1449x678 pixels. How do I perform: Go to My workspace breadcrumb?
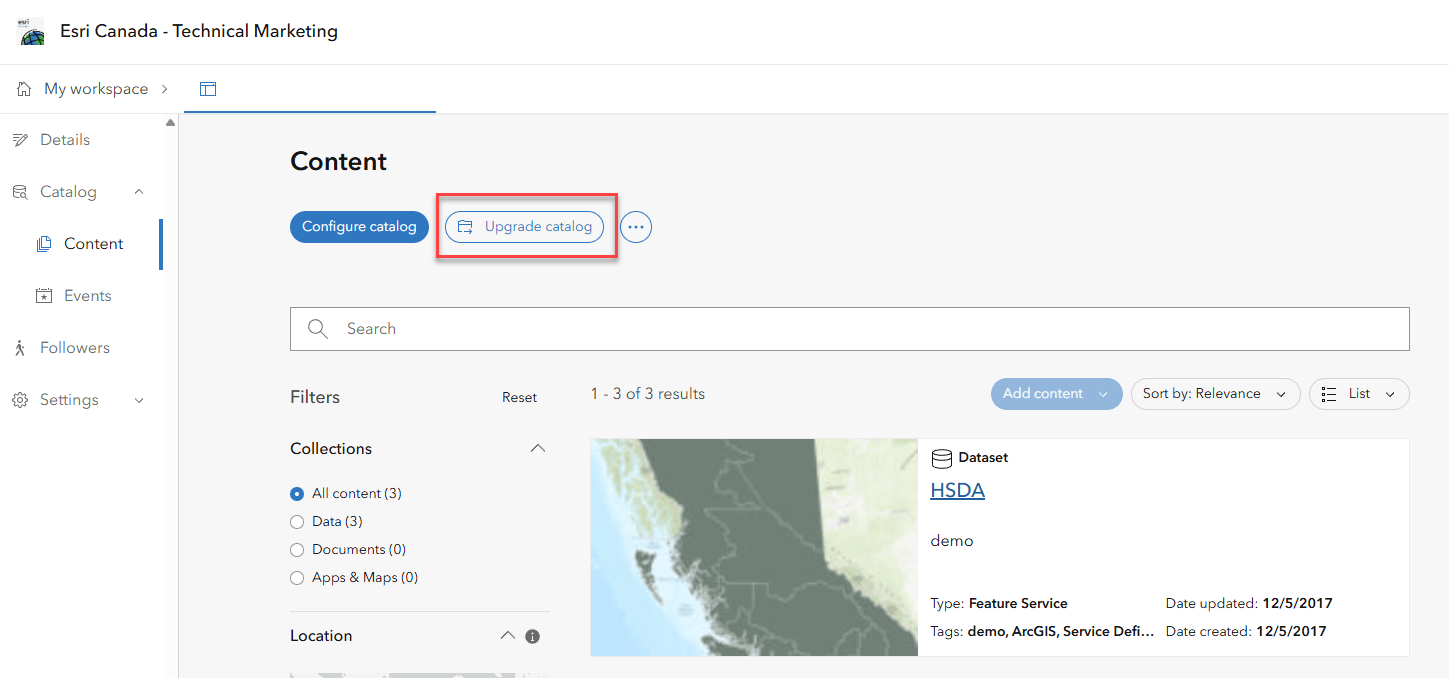(96, 89)
